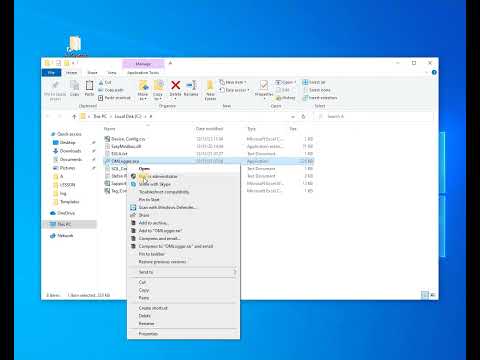Open the ribbon Open button dropdown

pos(286,82)
